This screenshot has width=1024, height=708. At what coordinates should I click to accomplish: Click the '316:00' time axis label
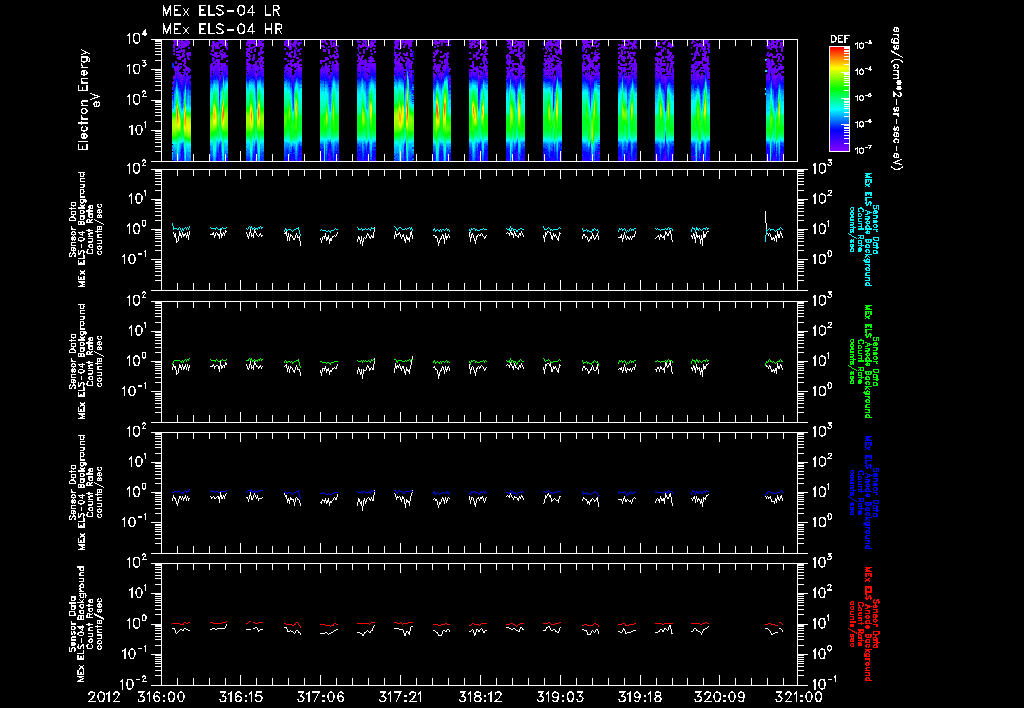(161, 697)
